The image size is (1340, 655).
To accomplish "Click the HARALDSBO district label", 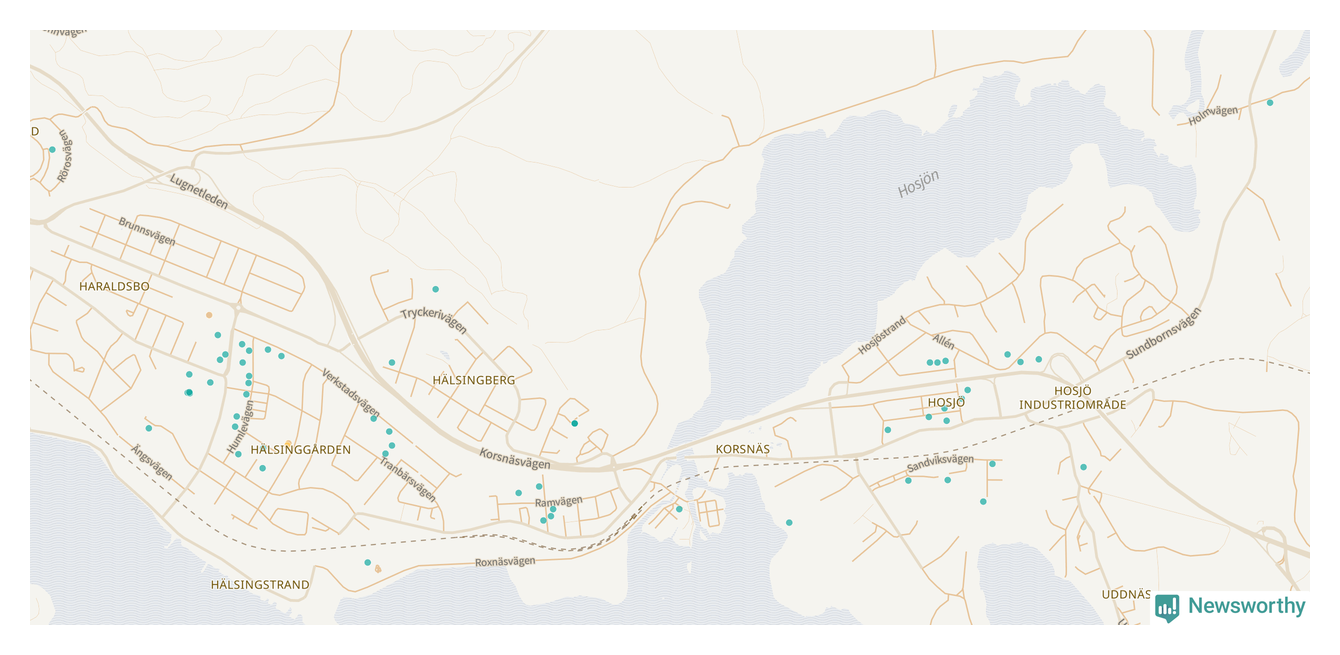I will pos(114,287).
